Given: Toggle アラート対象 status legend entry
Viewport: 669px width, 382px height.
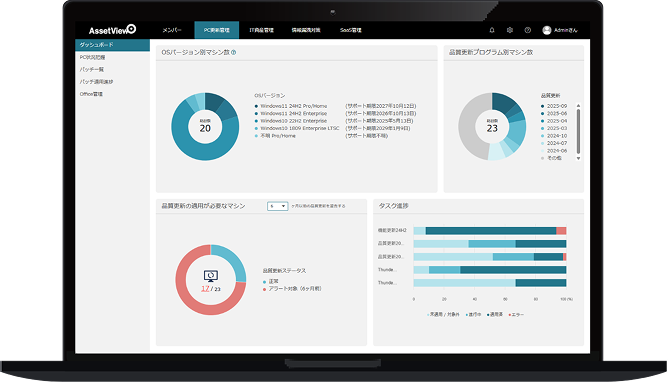Looking at the screenshot, I should 292,289.
